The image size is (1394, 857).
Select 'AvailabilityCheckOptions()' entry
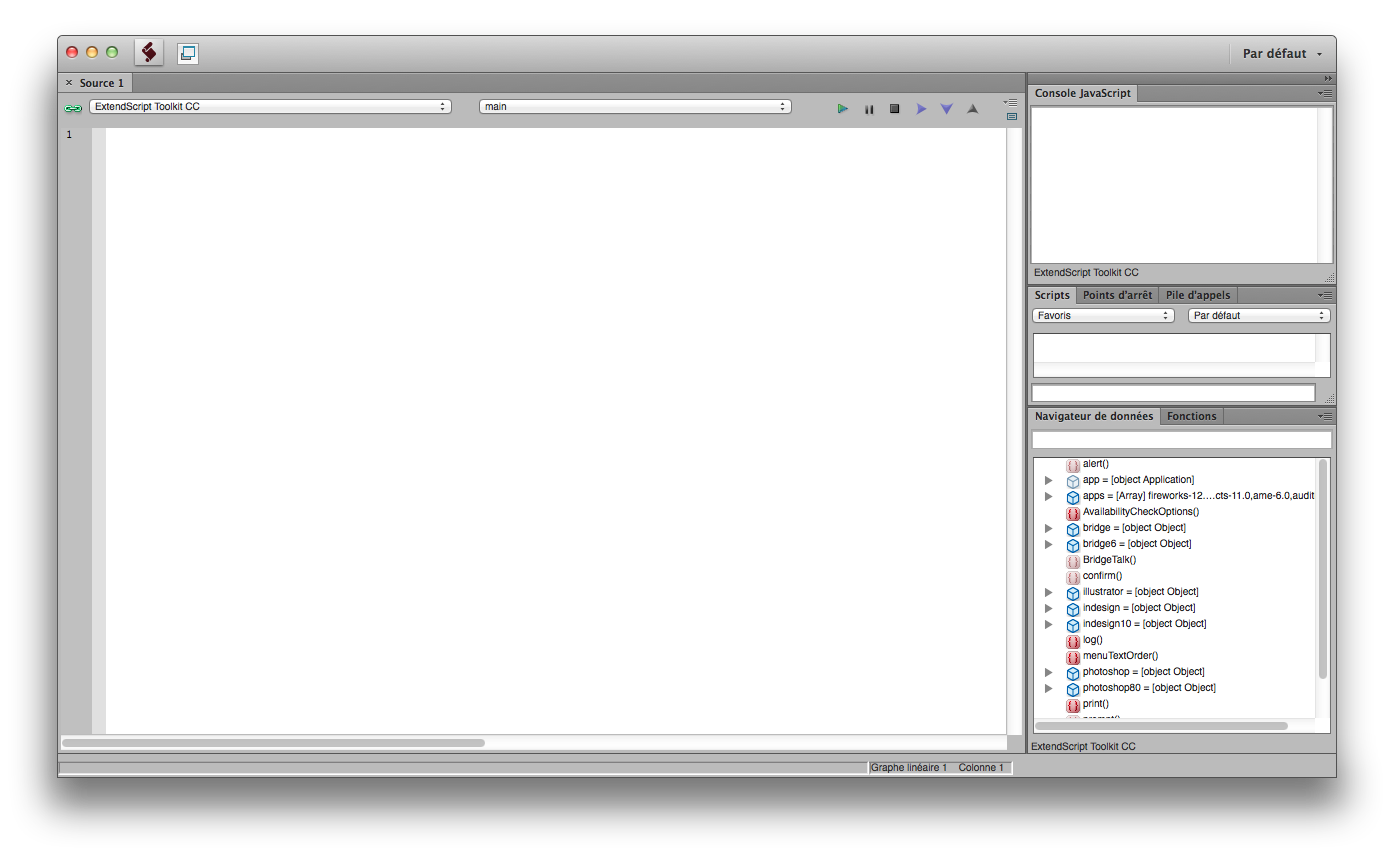[x=1141, y=512]
